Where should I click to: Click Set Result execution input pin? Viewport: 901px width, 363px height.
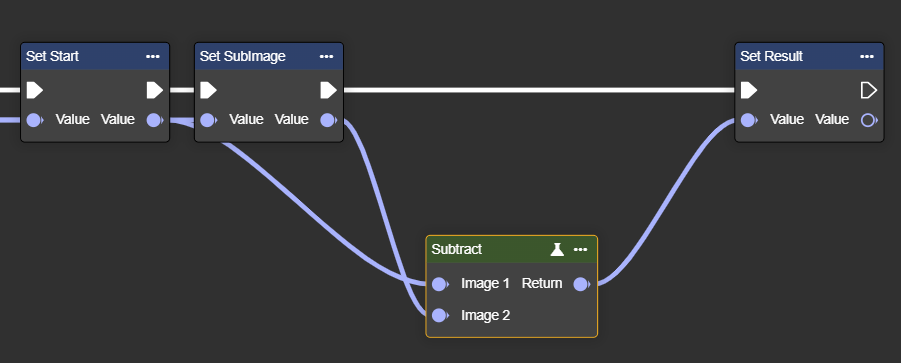pyautogui.click(x=749, y=90)
